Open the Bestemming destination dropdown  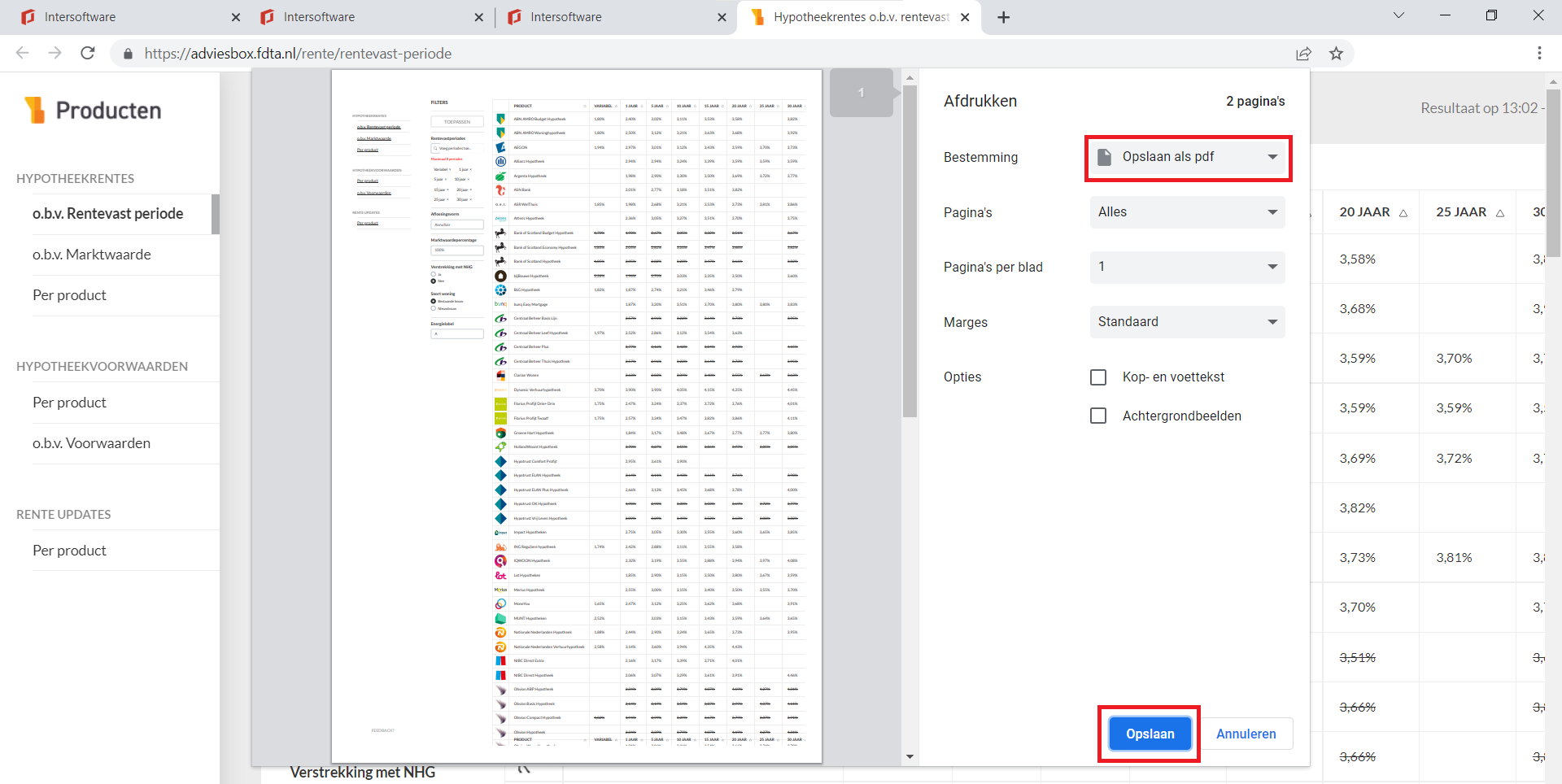point(1188,157)
